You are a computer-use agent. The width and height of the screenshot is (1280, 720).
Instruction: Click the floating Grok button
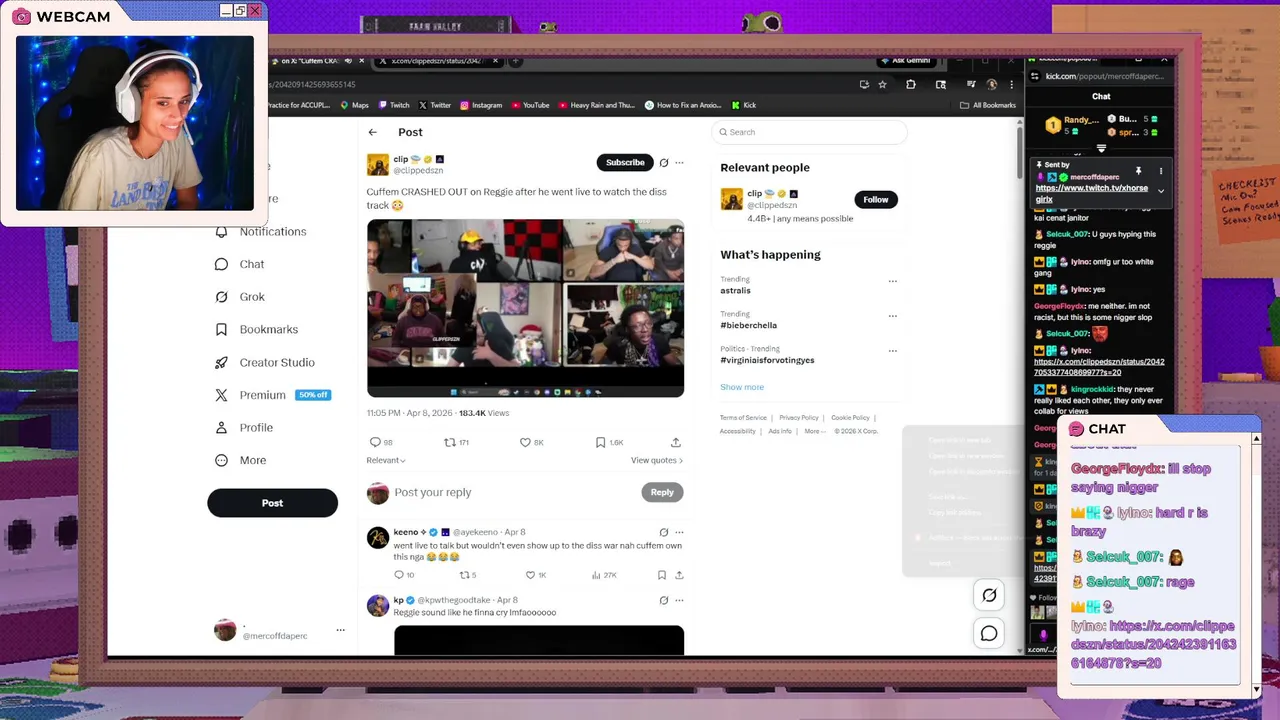[x=989, y=595]
